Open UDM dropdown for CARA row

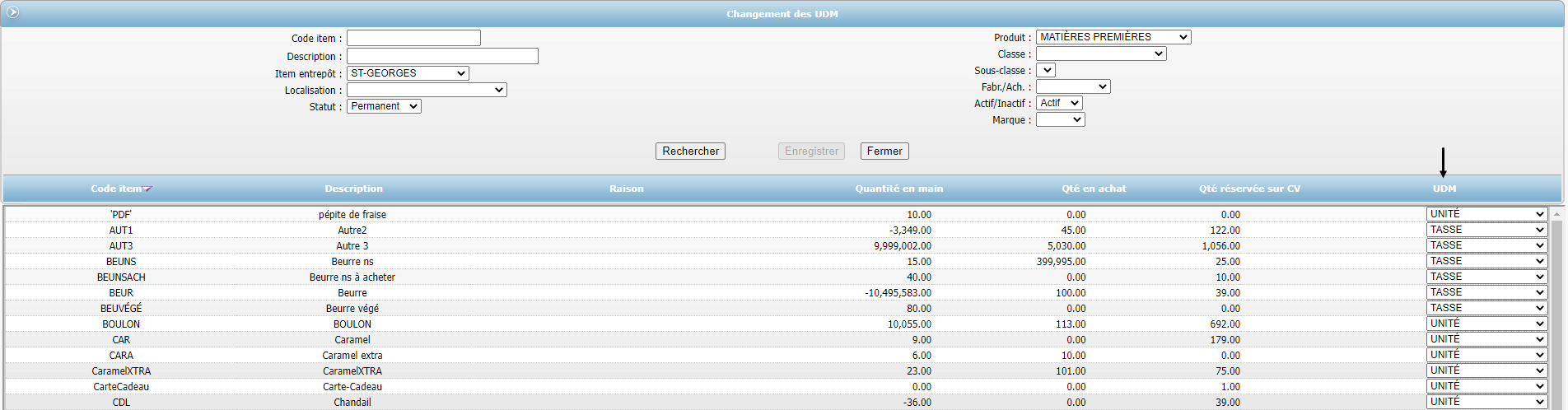(x=1486, y=355)
